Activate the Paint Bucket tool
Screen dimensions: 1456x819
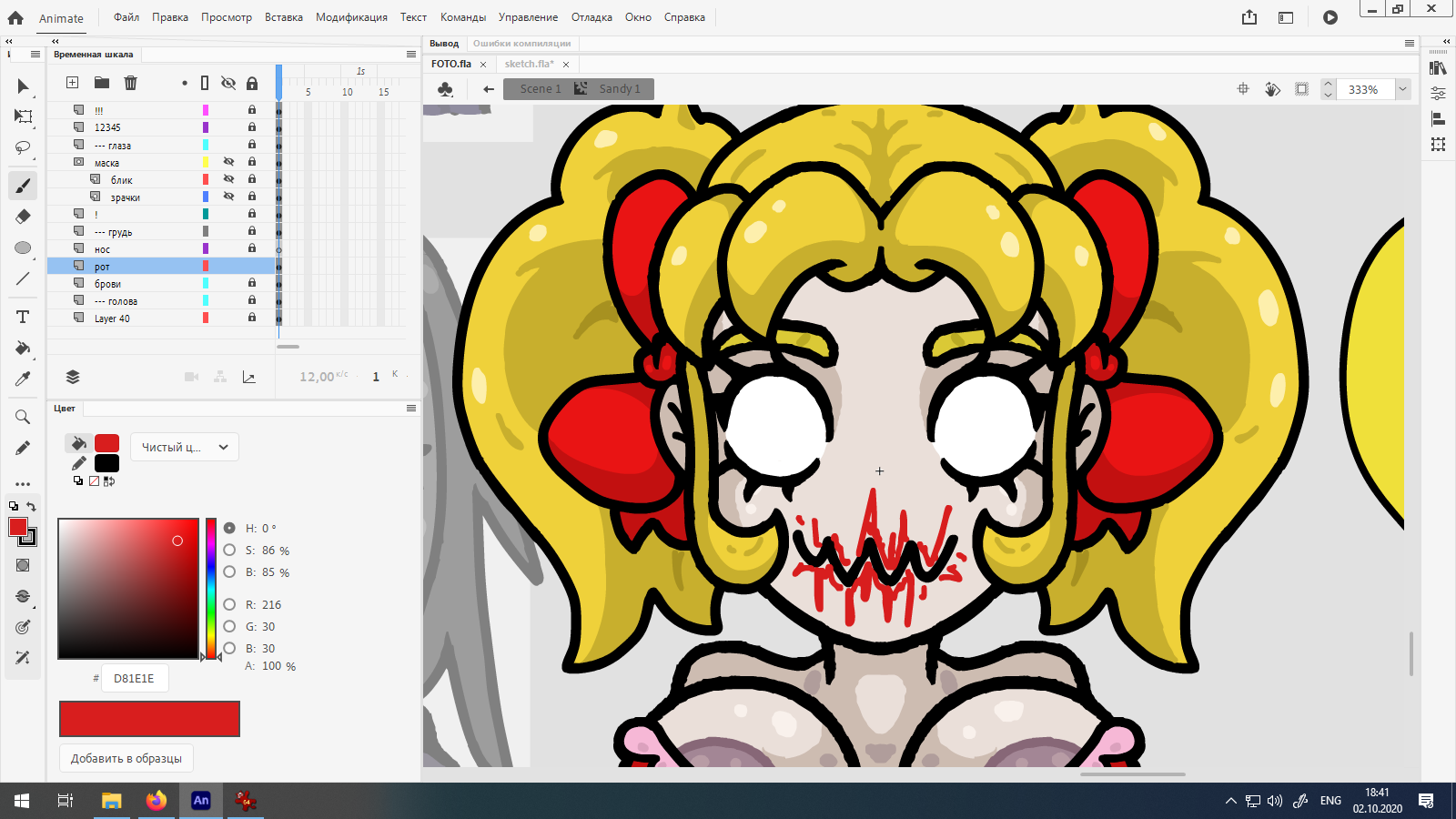[23, 348]
